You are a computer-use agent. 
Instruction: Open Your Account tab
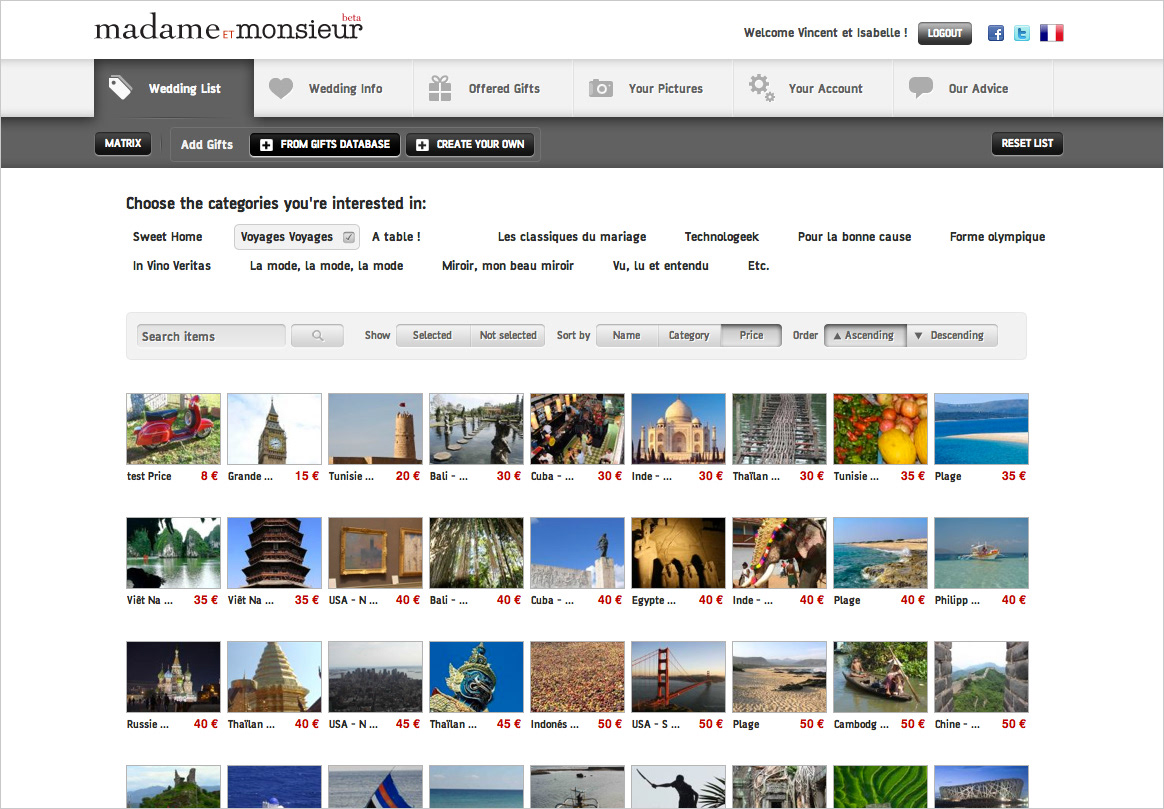tap(813, 88)
